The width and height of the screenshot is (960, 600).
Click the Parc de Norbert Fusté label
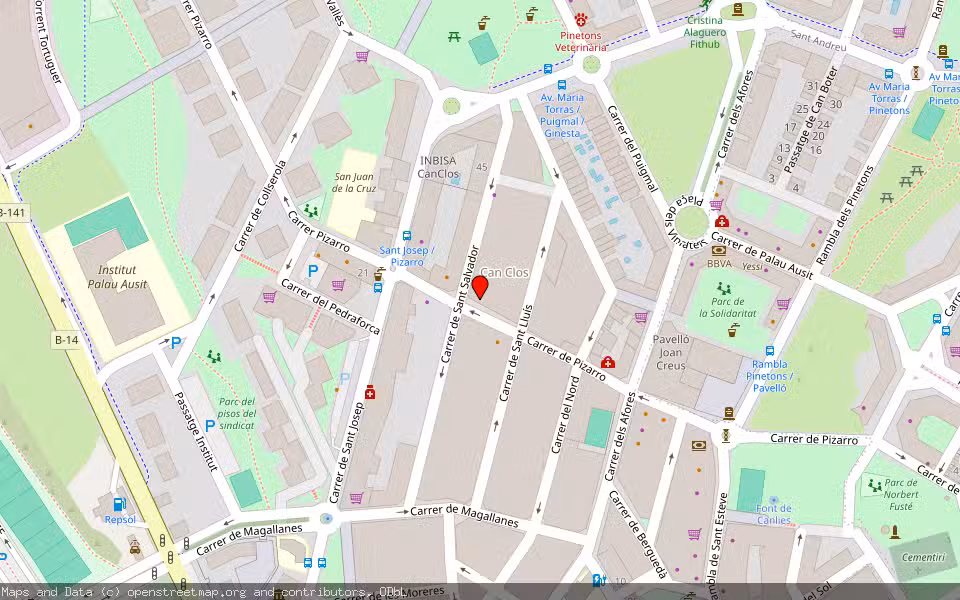(901, 494)
